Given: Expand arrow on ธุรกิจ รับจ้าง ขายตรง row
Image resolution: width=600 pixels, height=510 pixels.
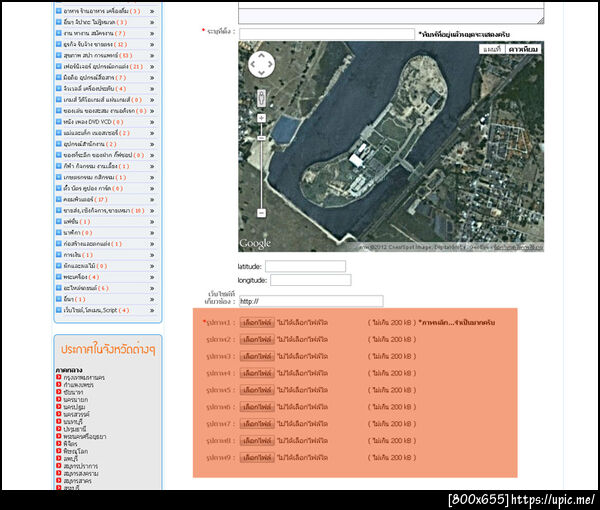Looking at the screenshot, I should (152, 45).
